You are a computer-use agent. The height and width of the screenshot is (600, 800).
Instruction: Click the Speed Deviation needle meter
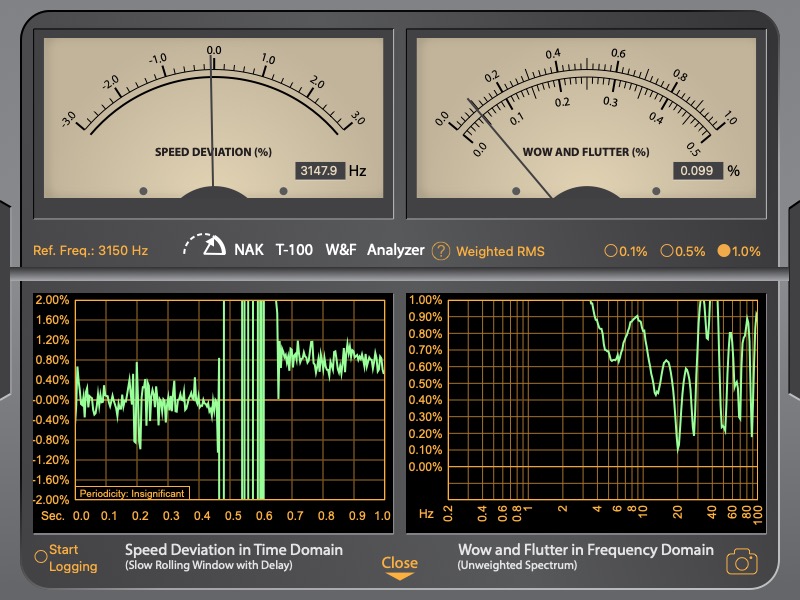coord(213,118)
